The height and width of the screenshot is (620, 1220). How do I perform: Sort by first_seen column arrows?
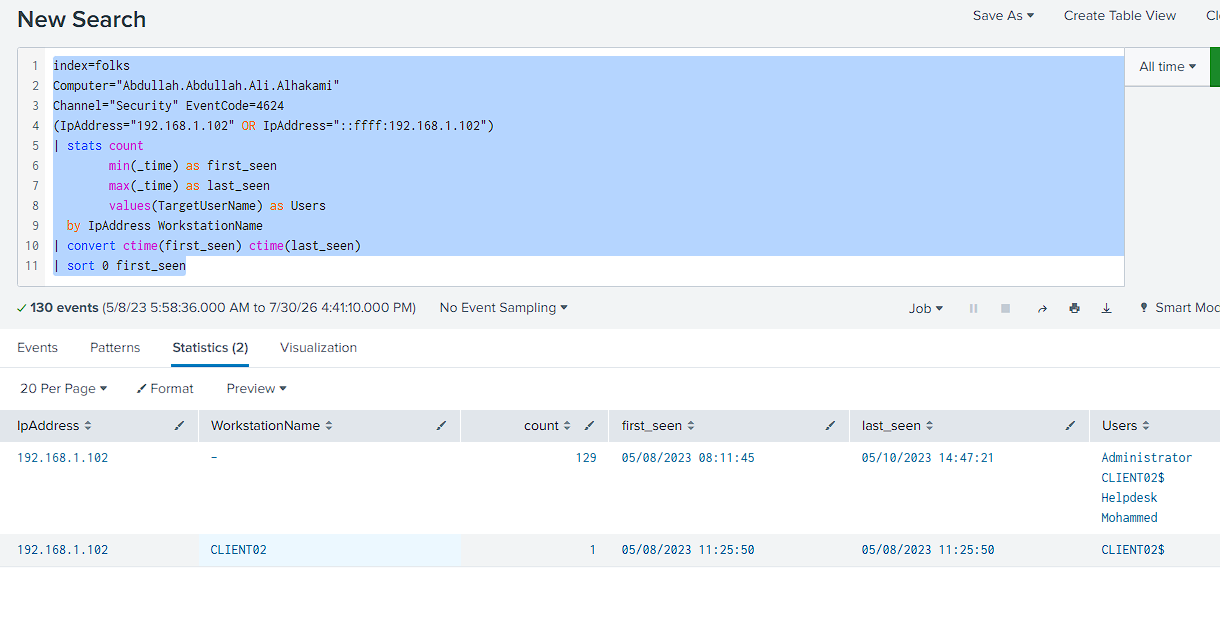691,426
